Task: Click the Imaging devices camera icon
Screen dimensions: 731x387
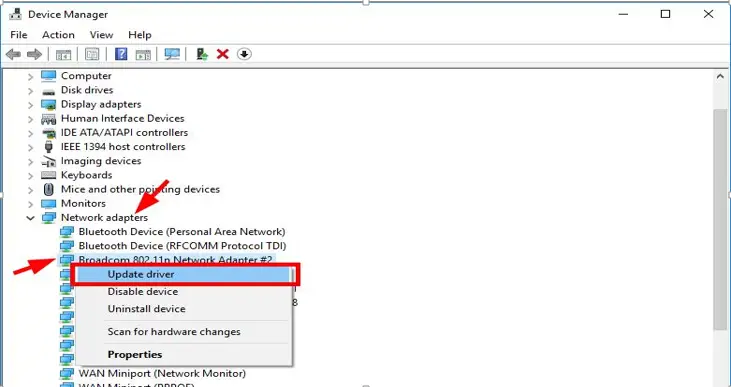Action: coord(48,161)
